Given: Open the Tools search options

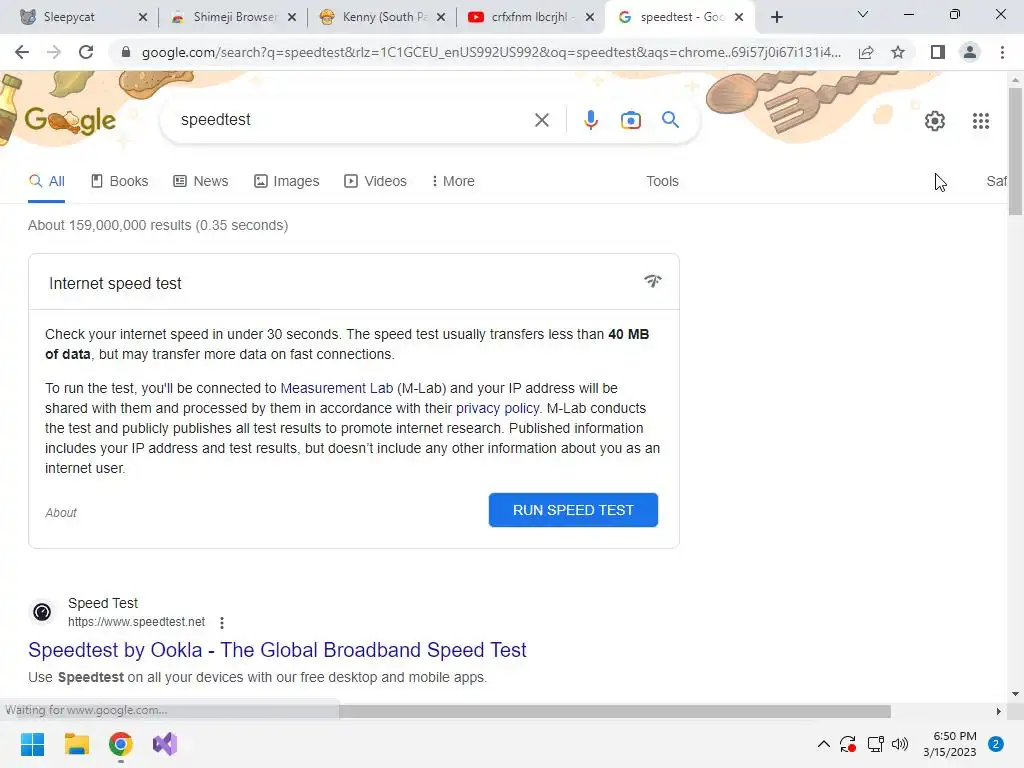Looking at the screenshot, I should [662, 181].
